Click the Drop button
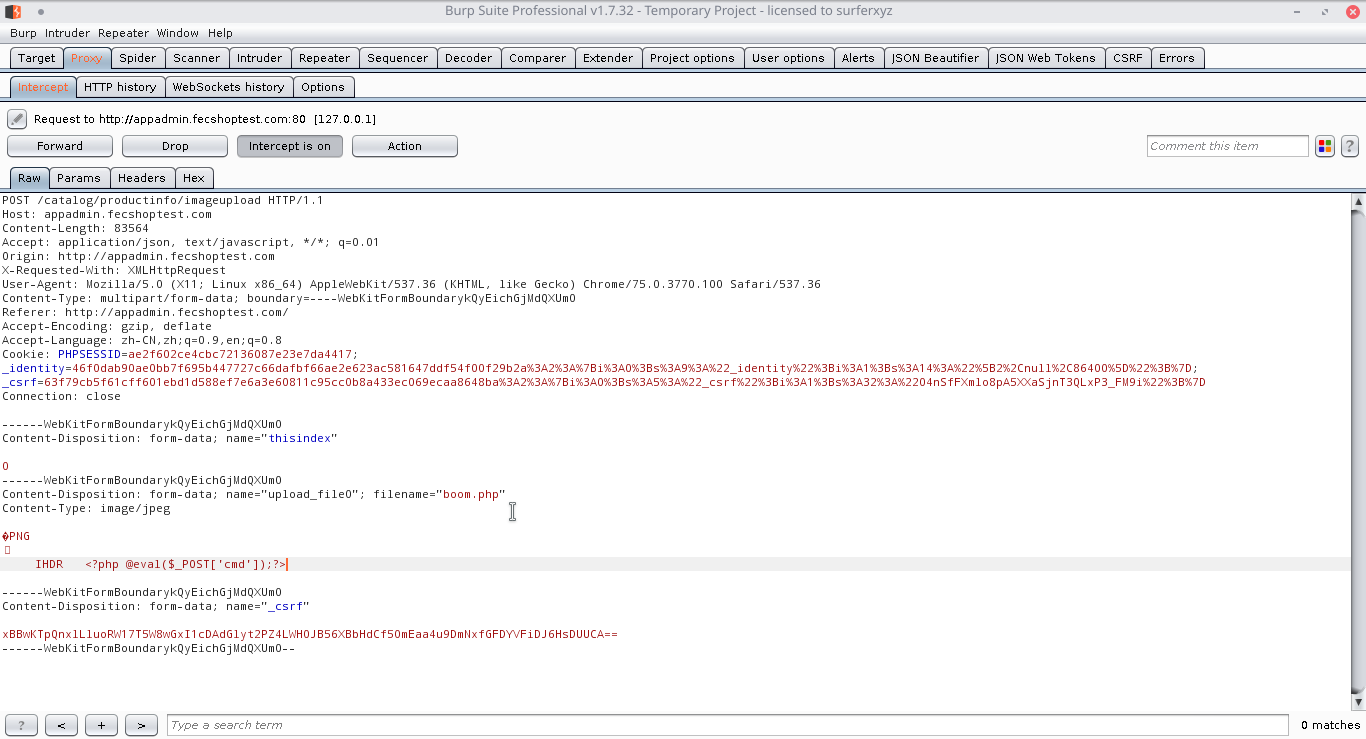 click(175, 146)
